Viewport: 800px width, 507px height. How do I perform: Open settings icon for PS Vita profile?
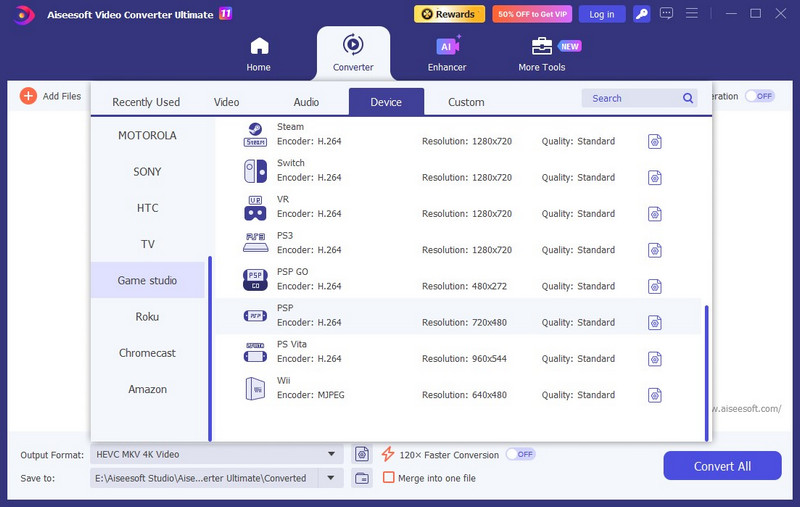655,359
